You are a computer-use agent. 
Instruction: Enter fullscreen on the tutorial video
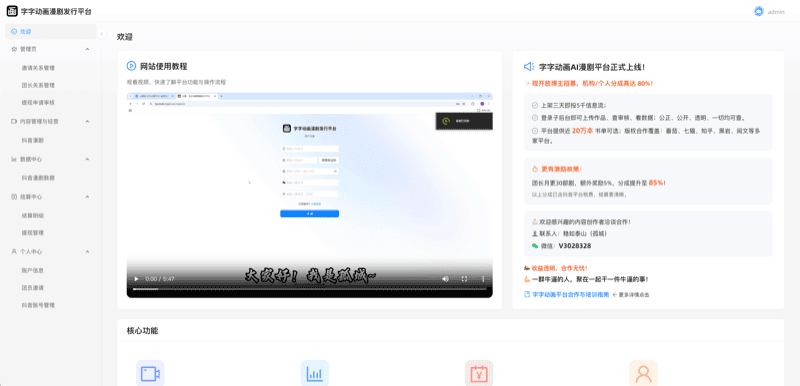(x=464, y=279)
